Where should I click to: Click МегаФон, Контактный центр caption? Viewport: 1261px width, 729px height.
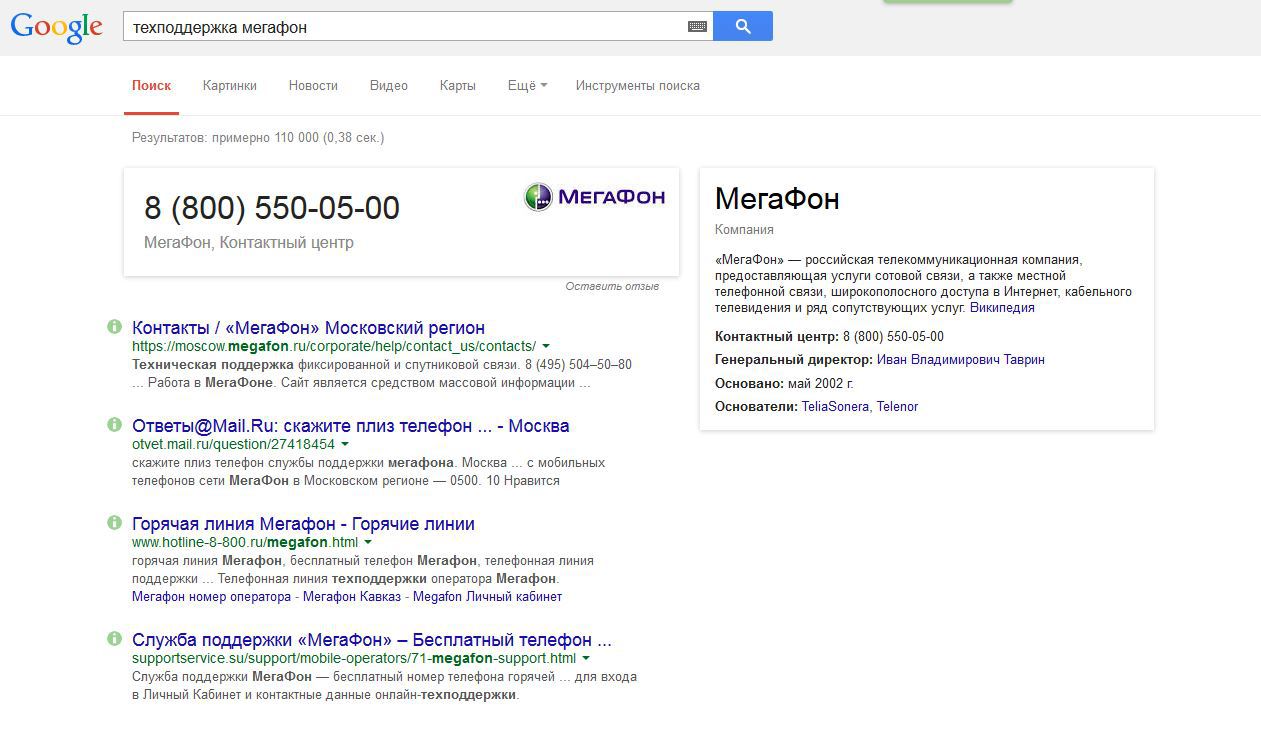[249, 242]
